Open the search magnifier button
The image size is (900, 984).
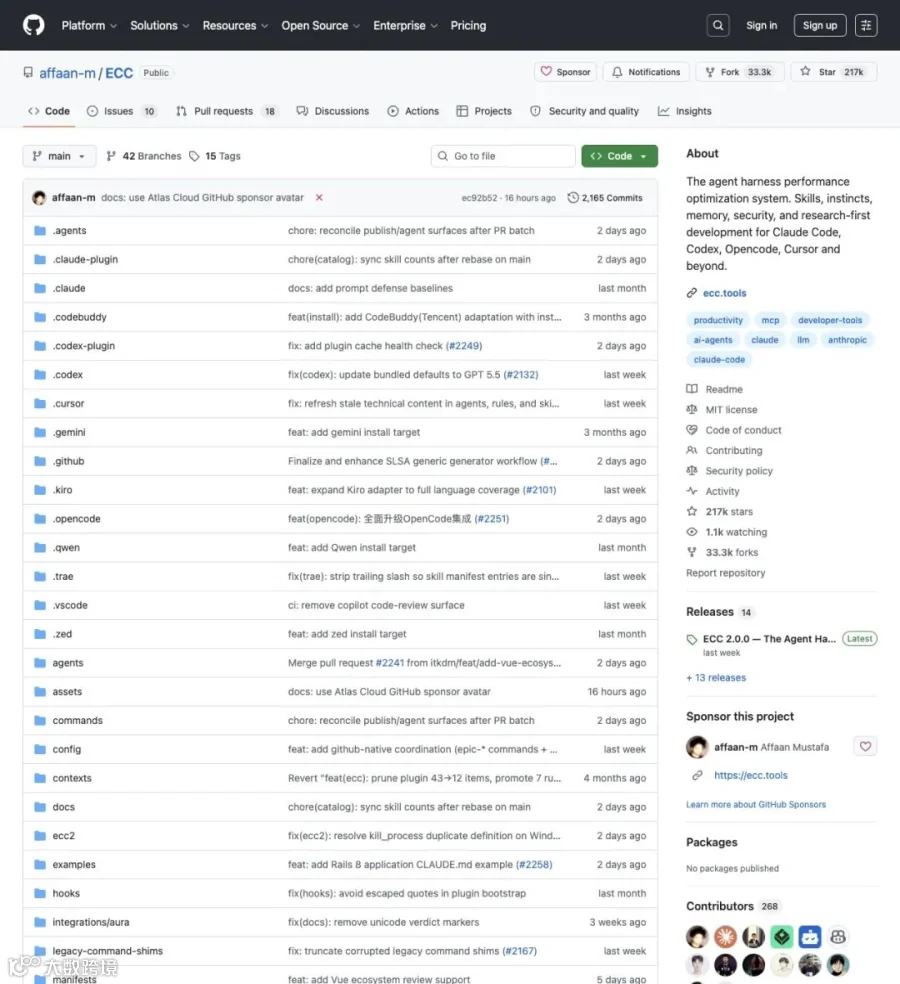click(x=717, y=25)
